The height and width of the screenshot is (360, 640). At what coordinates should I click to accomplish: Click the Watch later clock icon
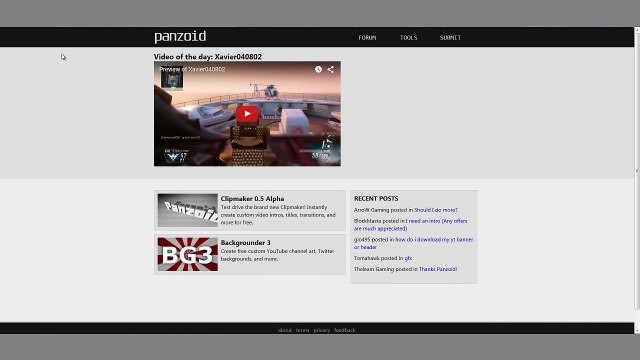318,69
